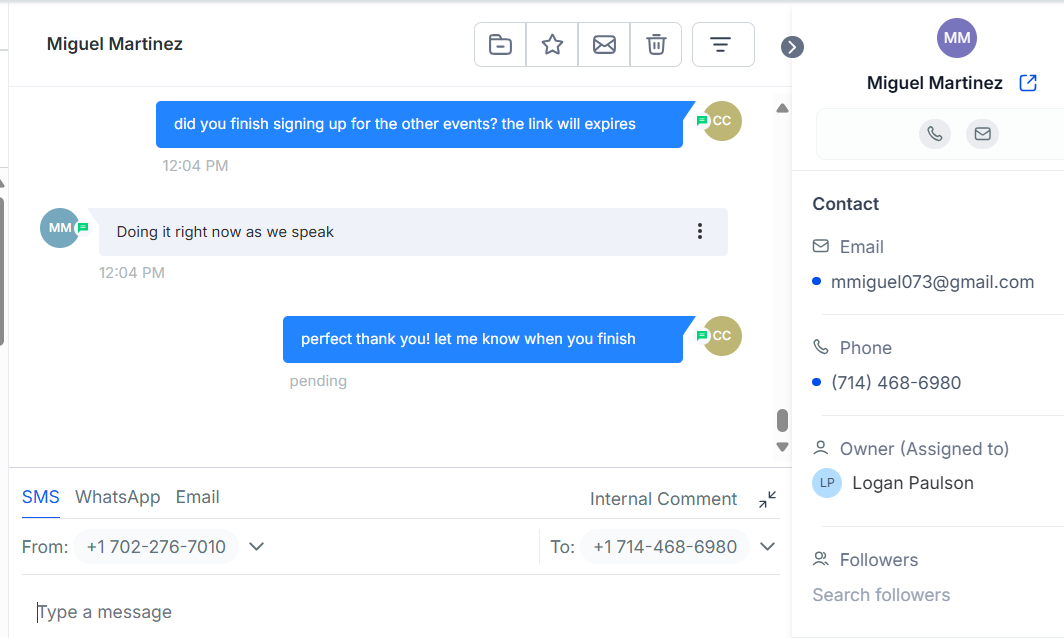
Task: Click the phone call icon under contact name
Action: click(935, 134)
